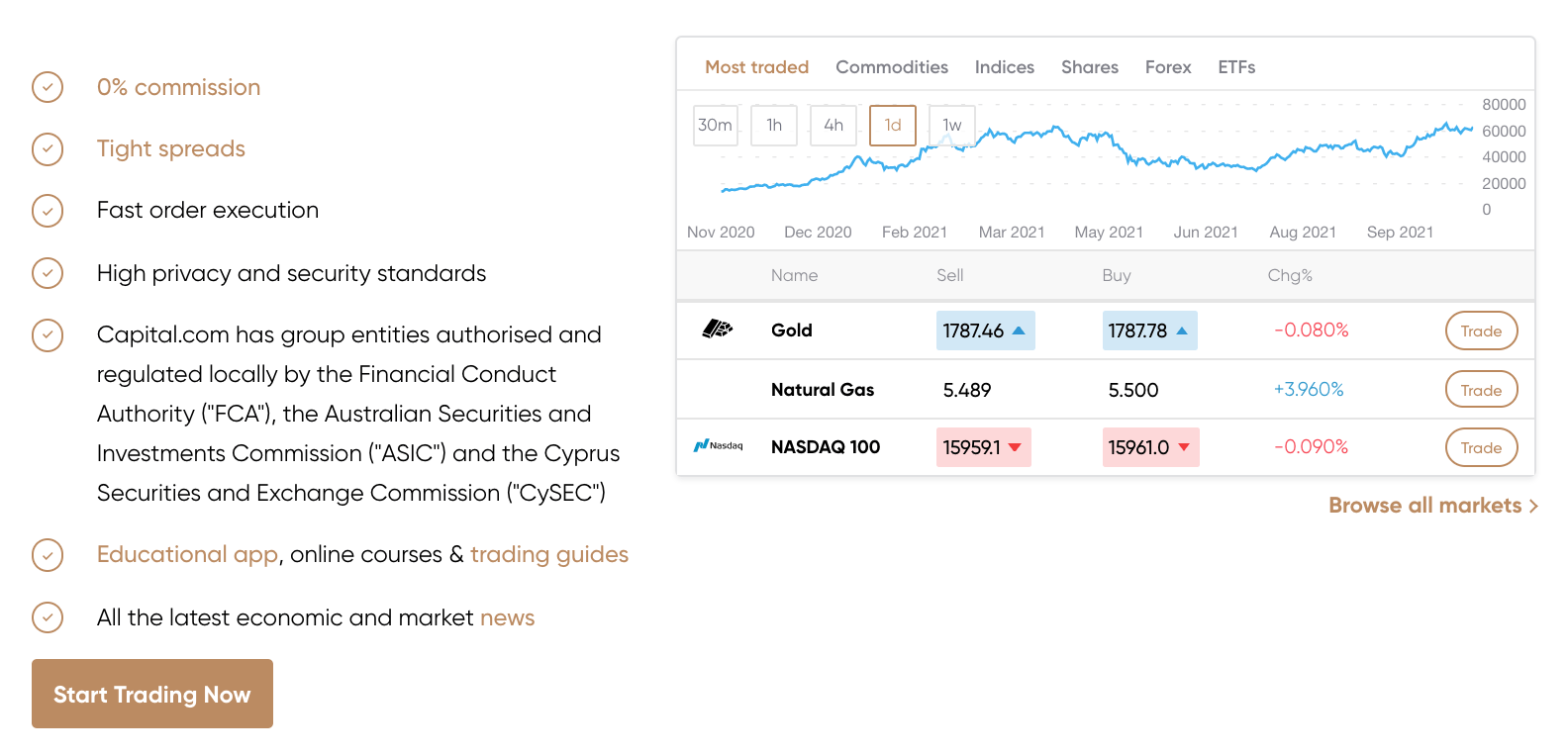This screenshot has height=756, width=1568.
Task: Click the up arrow in Gold sell price
Action: (1019, 331)
